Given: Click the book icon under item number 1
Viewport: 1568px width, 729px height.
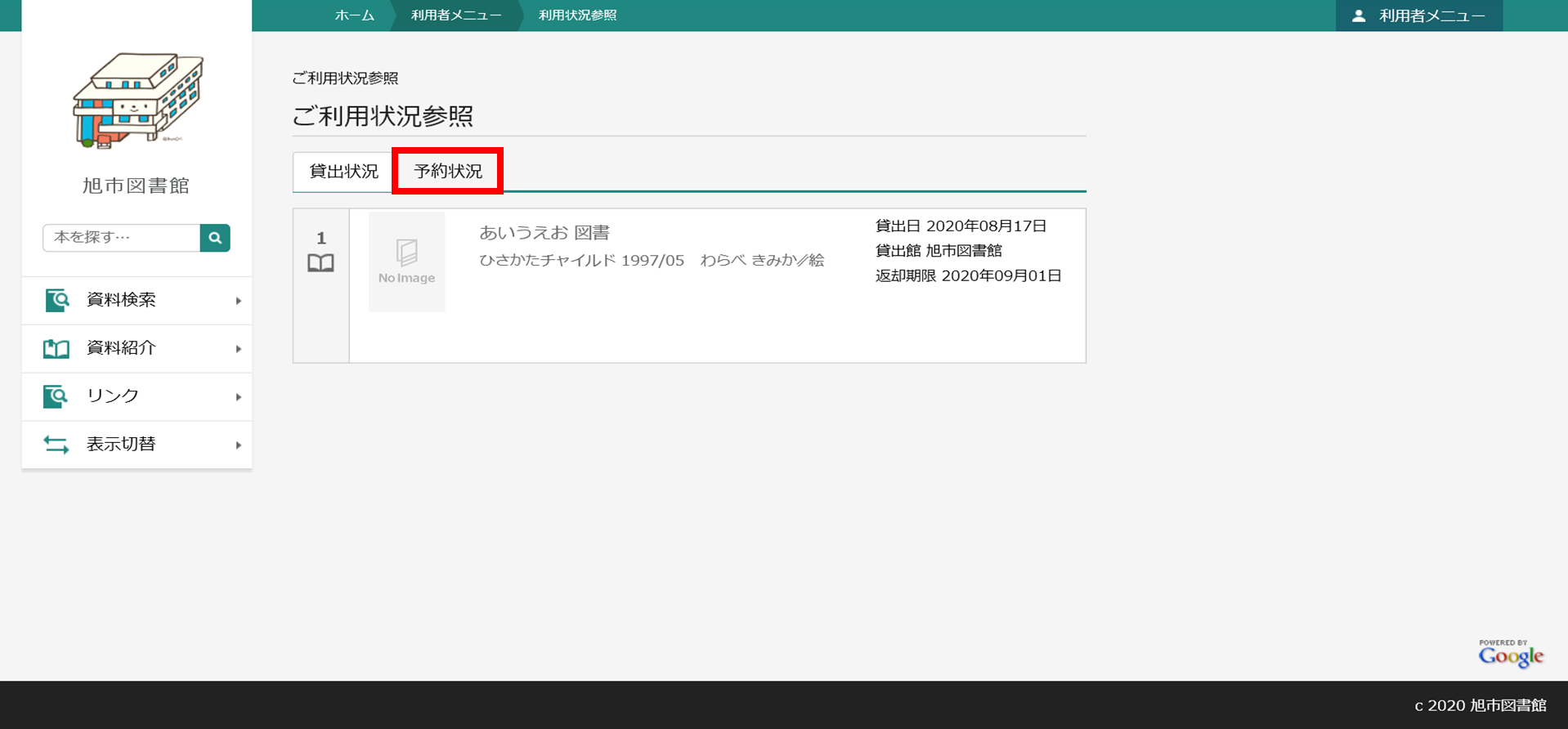Looking at the screenshot, I should coord(320,263).
